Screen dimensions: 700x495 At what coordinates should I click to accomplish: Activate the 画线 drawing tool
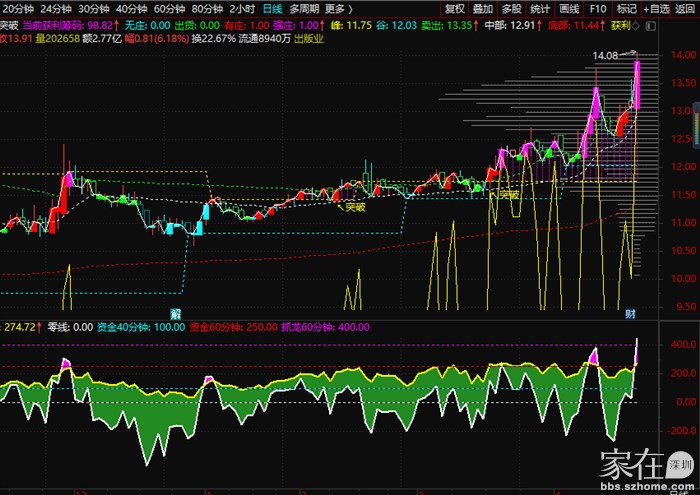click(x=566, y=7)
